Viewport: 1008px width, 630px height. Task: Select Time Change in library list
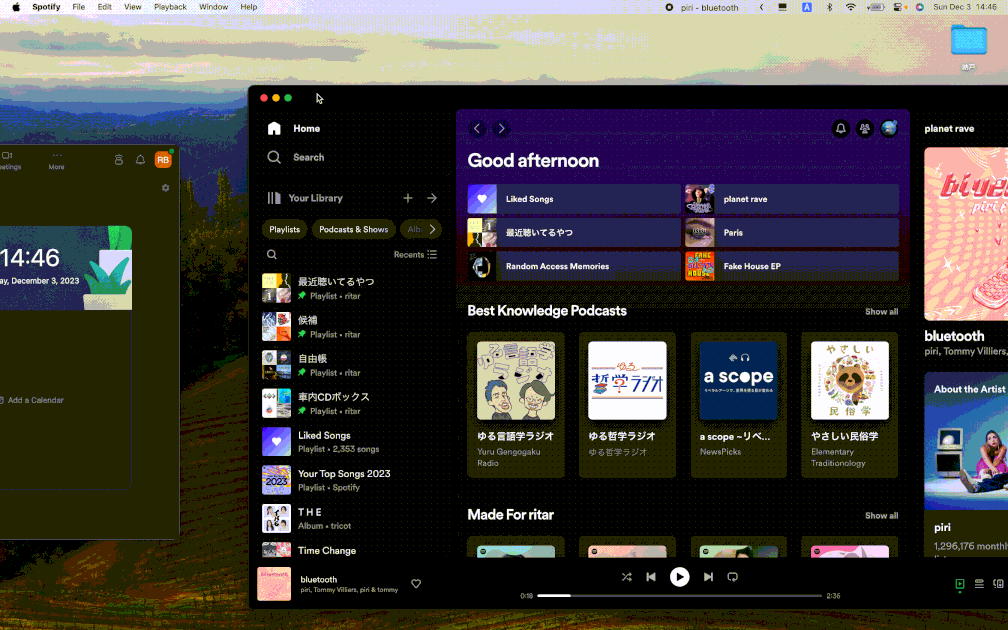[350, 549]
